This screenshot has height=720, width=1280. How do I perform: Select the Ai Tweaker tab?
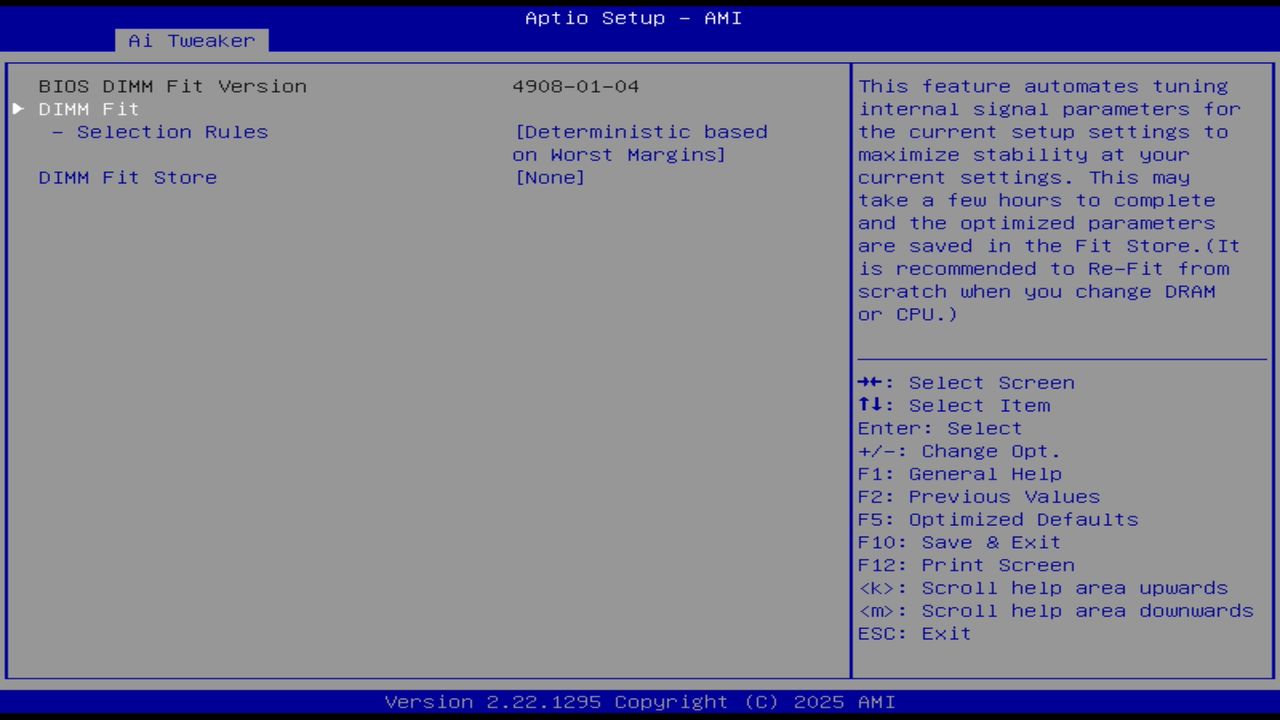pos(189,40)
